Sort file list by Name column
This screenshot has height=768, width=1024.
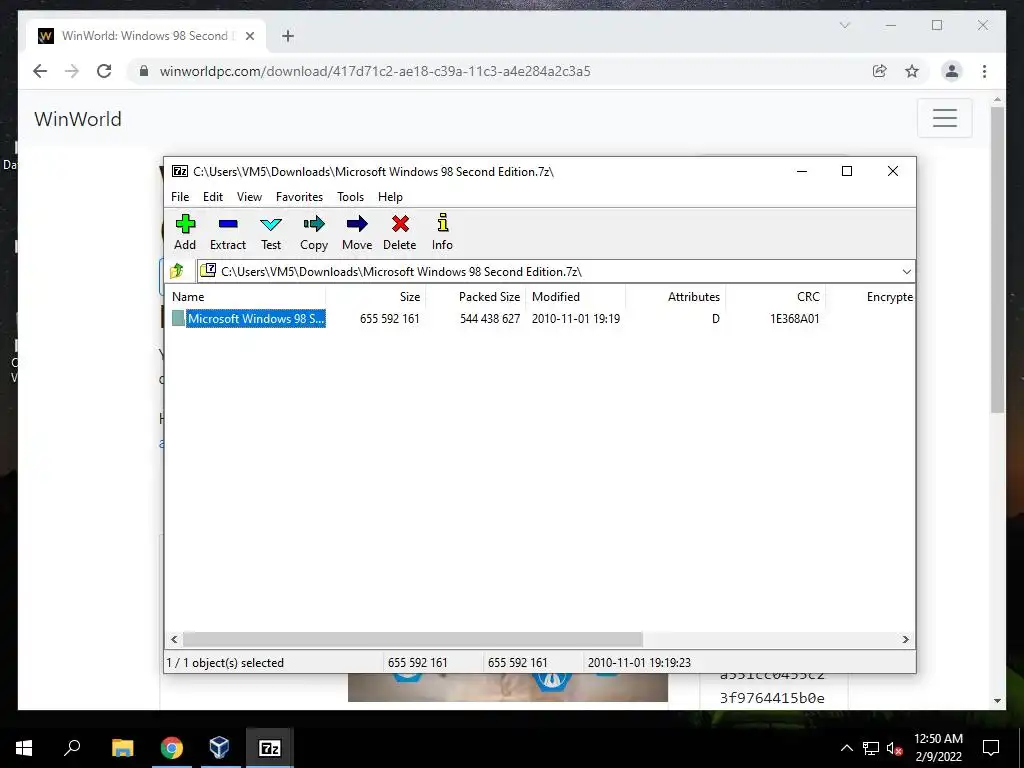246,296
